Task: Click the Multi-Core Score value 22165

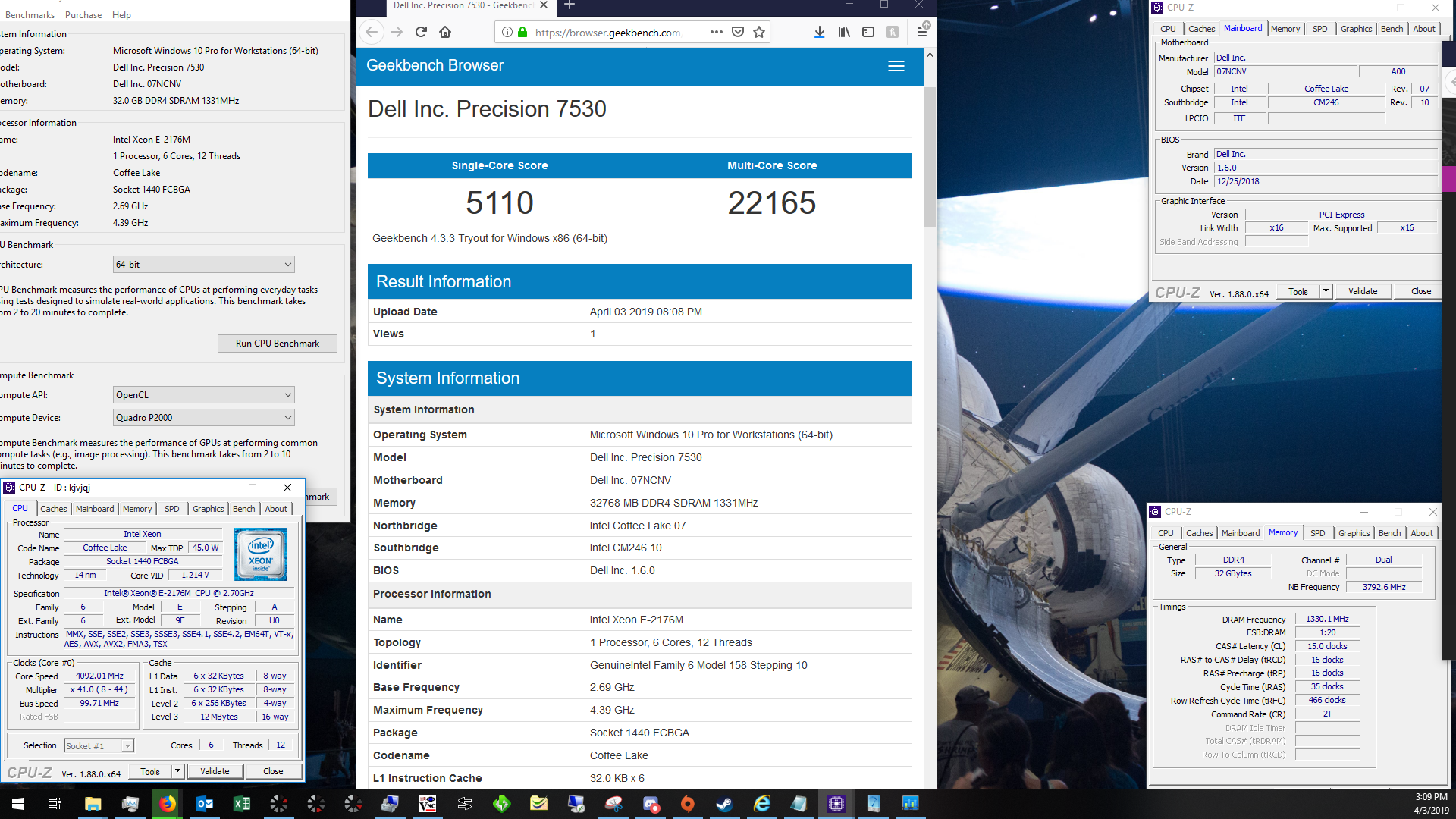Action: (x=772, y=203)
